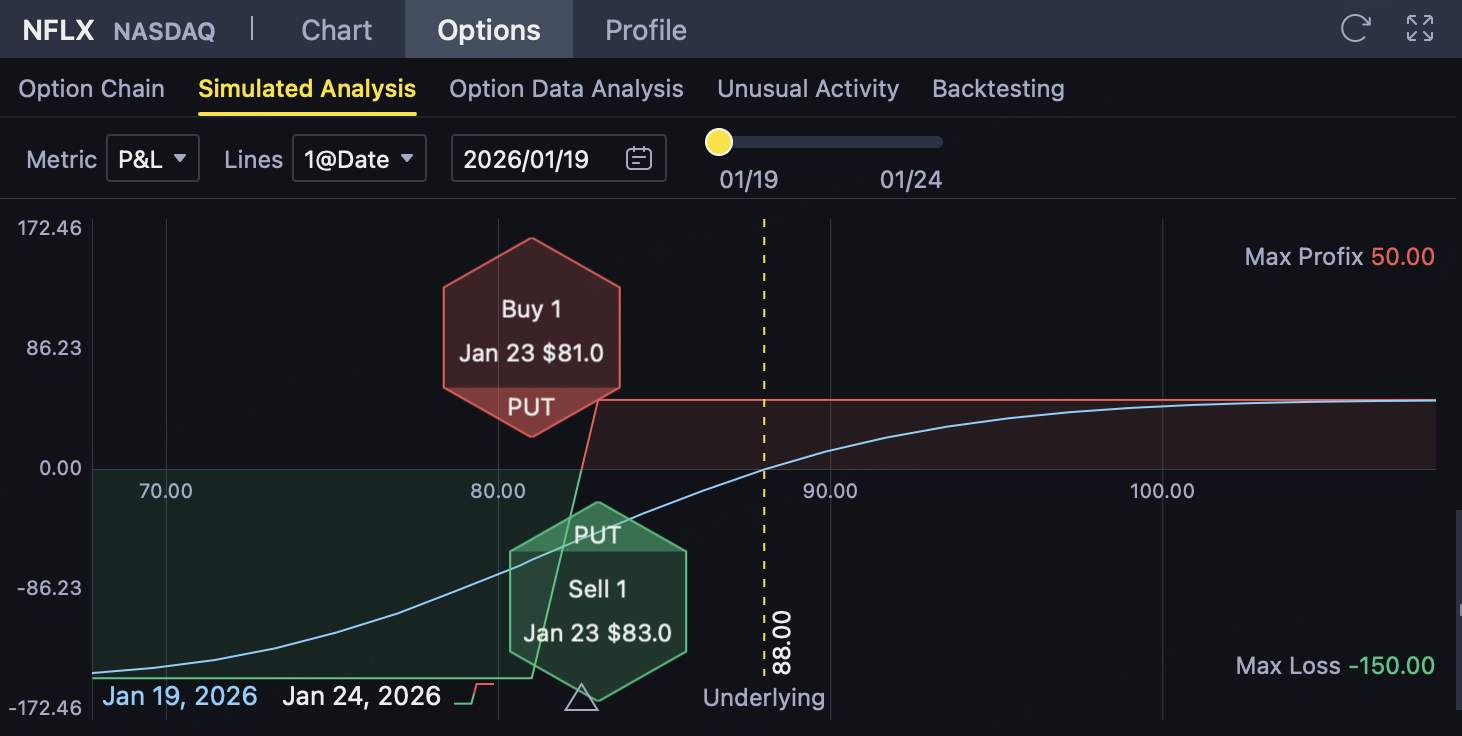
Task: Open the Unusual Activity tab
Action: [807, 89]
